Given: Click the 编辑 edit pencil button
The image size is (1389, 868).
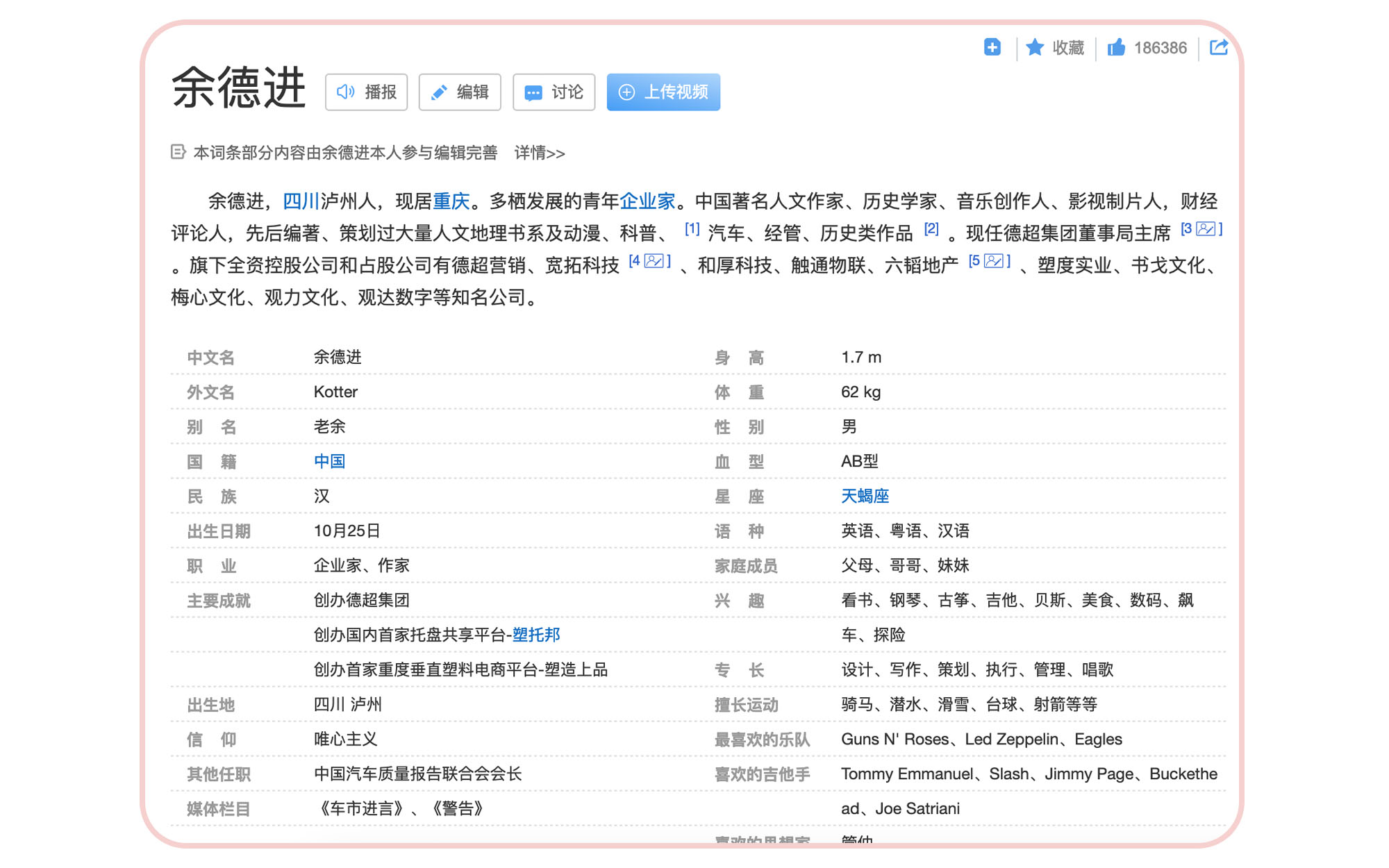Looking at the screenshot, I should click(x=460, y=92).
